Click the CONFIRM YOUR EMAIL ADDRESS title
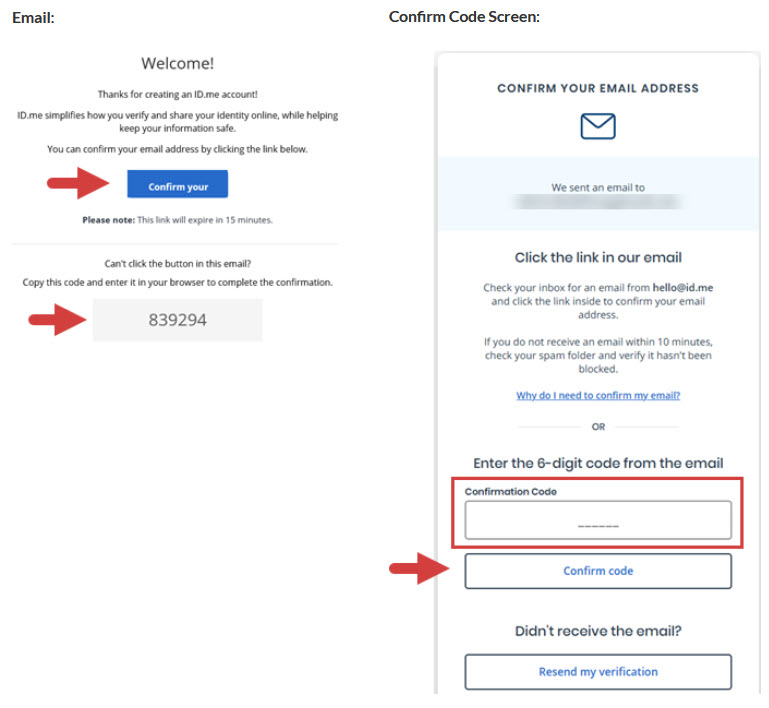Viewport: 769px width, 708px height. click(x=598, y=88)
